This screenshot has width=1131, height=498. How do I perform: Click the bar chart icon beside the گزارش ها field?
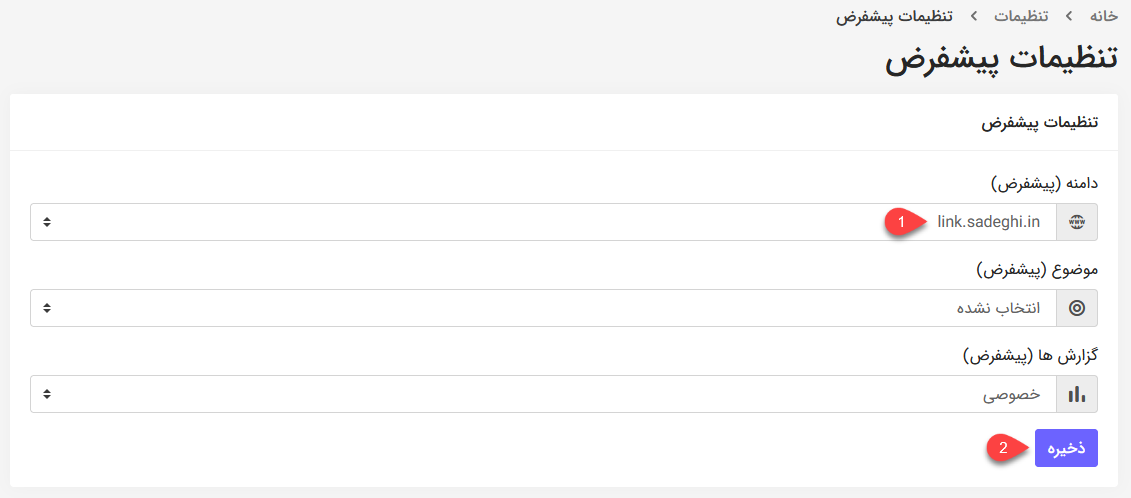click(x=1077, y=394)
